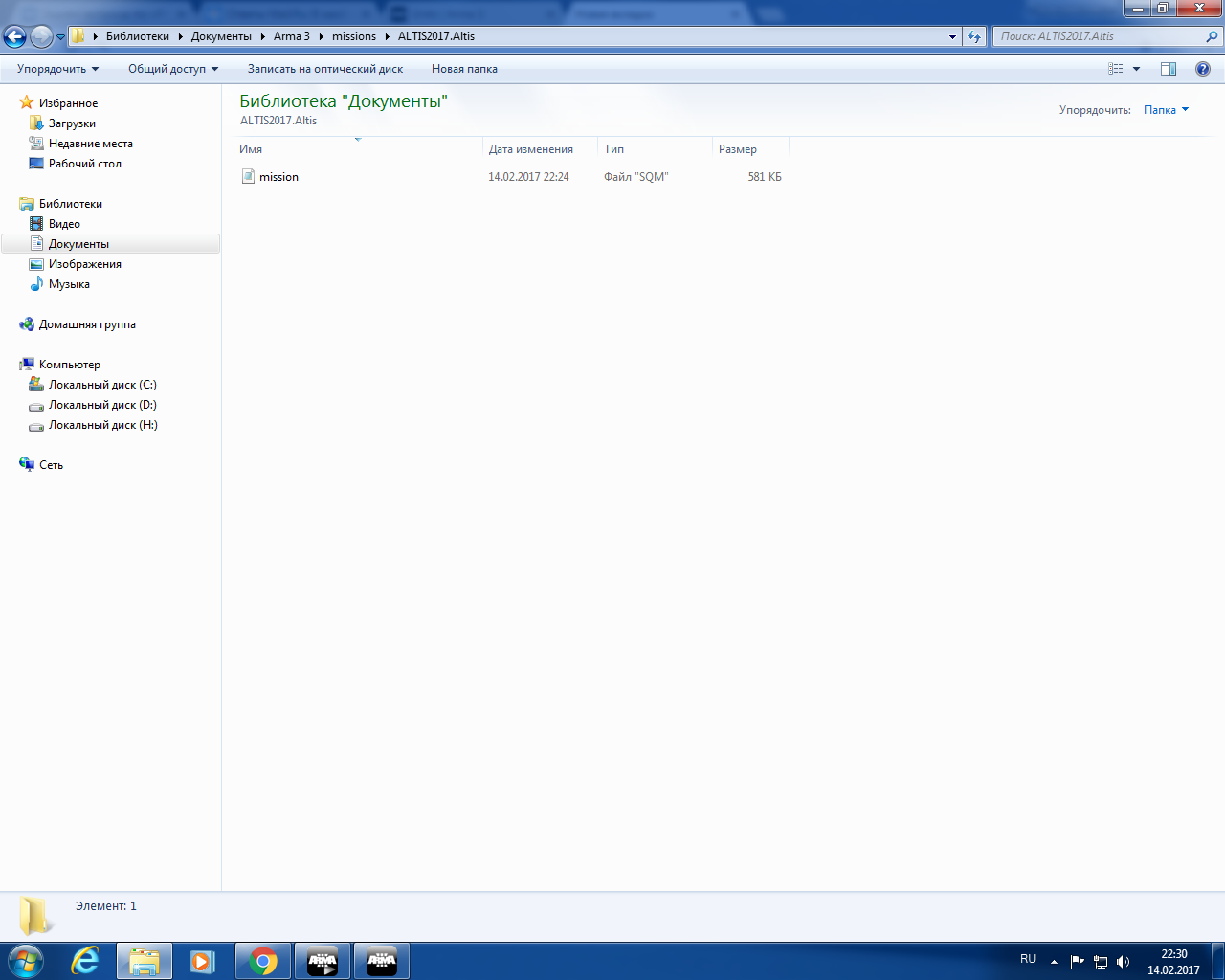The width and height of the screenshot is (1225, 980).
Task: Open Google Chrome from the taskbar
Action: point(263,961)
